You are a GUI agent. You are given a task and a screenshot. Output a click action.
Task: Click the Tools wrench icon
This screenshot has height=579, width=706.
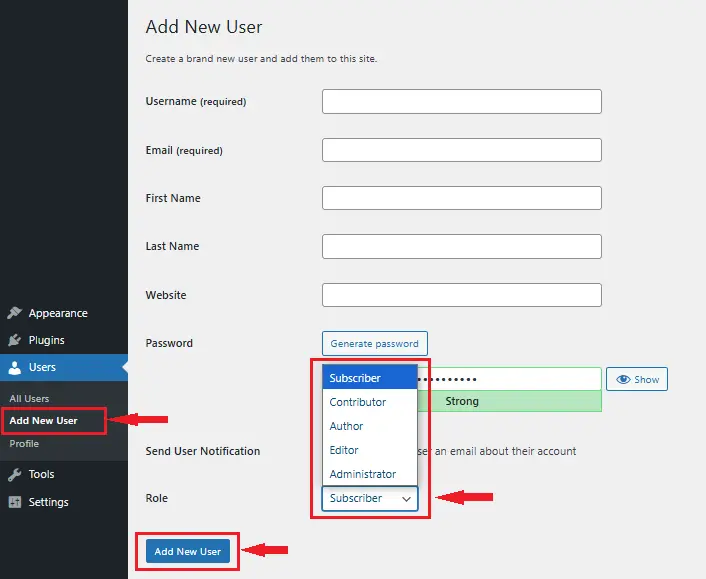(x=14, y=474)
